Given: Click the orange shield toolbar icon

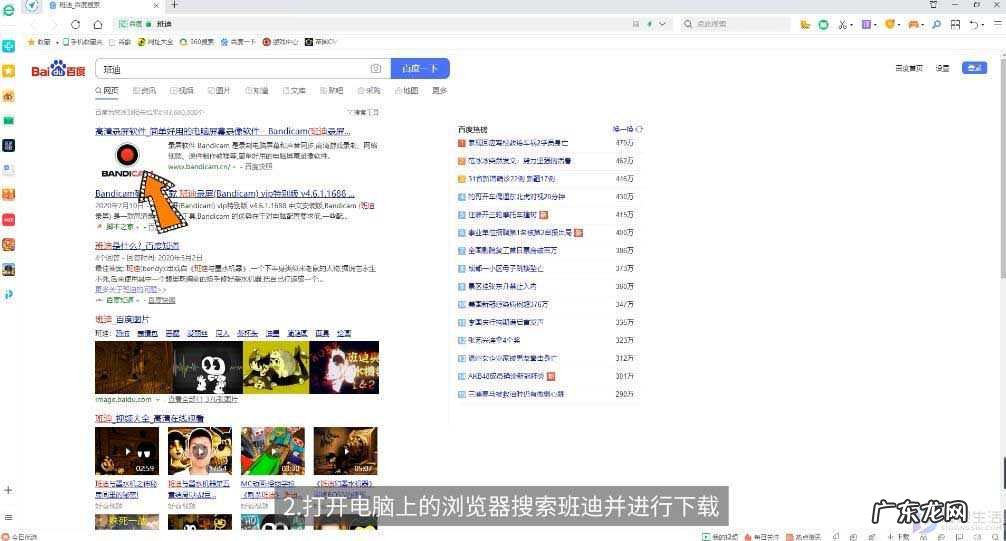Looking at the screenshot, I should pos(889,24).
